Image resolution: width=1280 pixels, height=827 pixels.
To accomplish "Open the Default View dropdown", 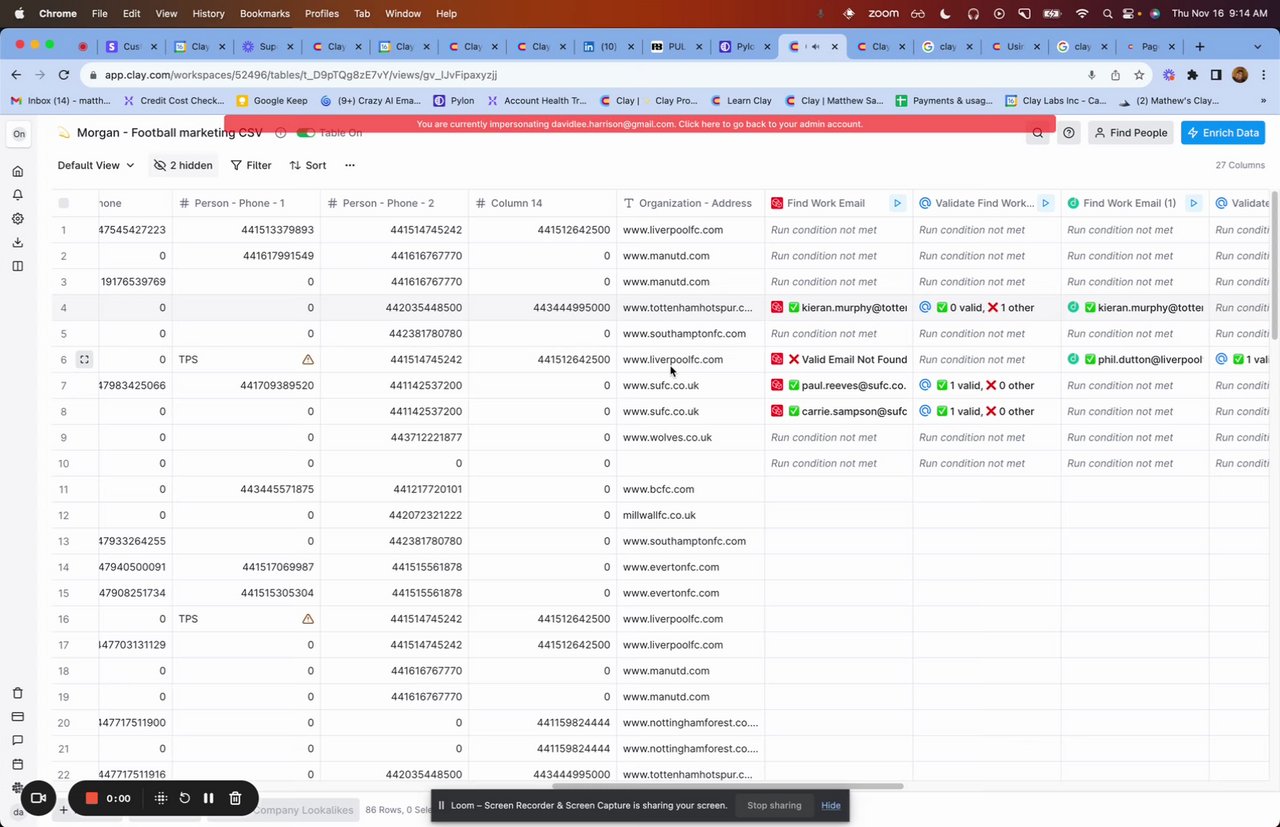I will (96, 165).
